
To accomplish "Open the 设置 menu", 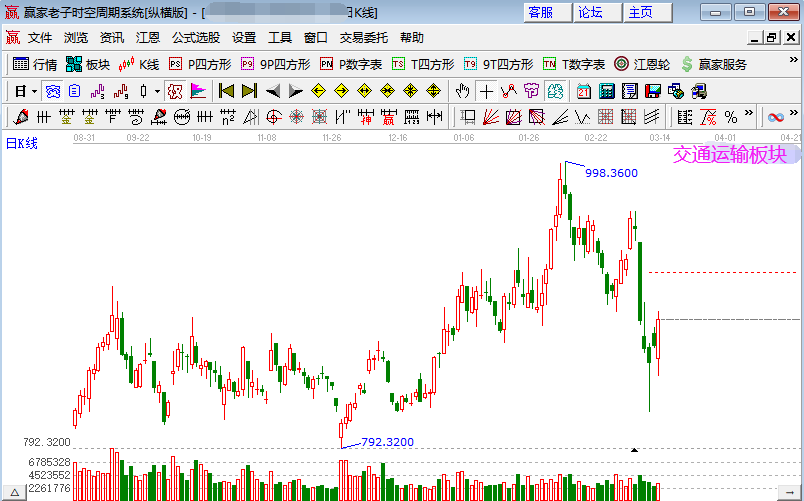I will point(244,37).
